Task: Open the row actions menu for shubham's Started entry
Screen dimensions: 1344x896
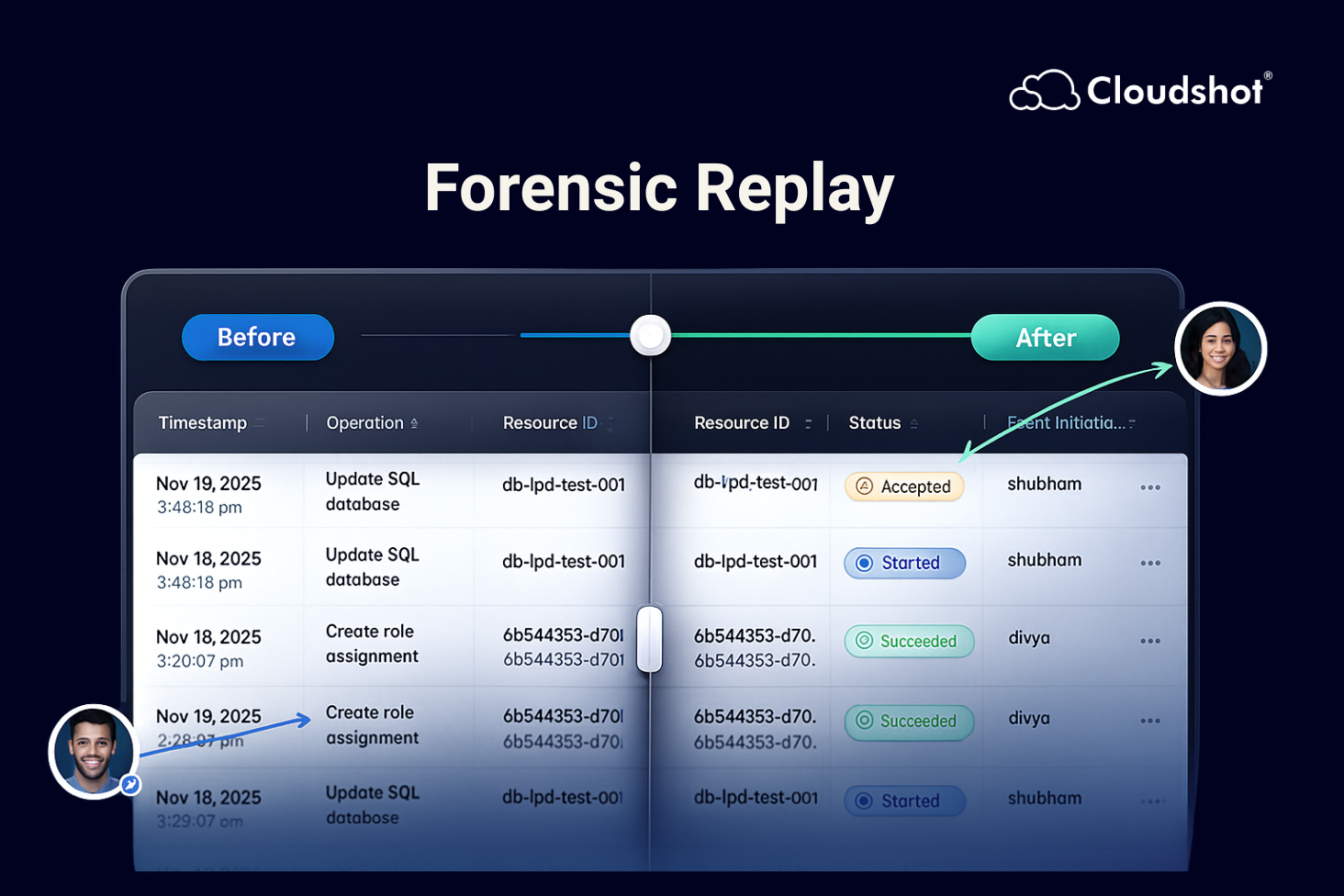Action: (x=1150, y=563)
